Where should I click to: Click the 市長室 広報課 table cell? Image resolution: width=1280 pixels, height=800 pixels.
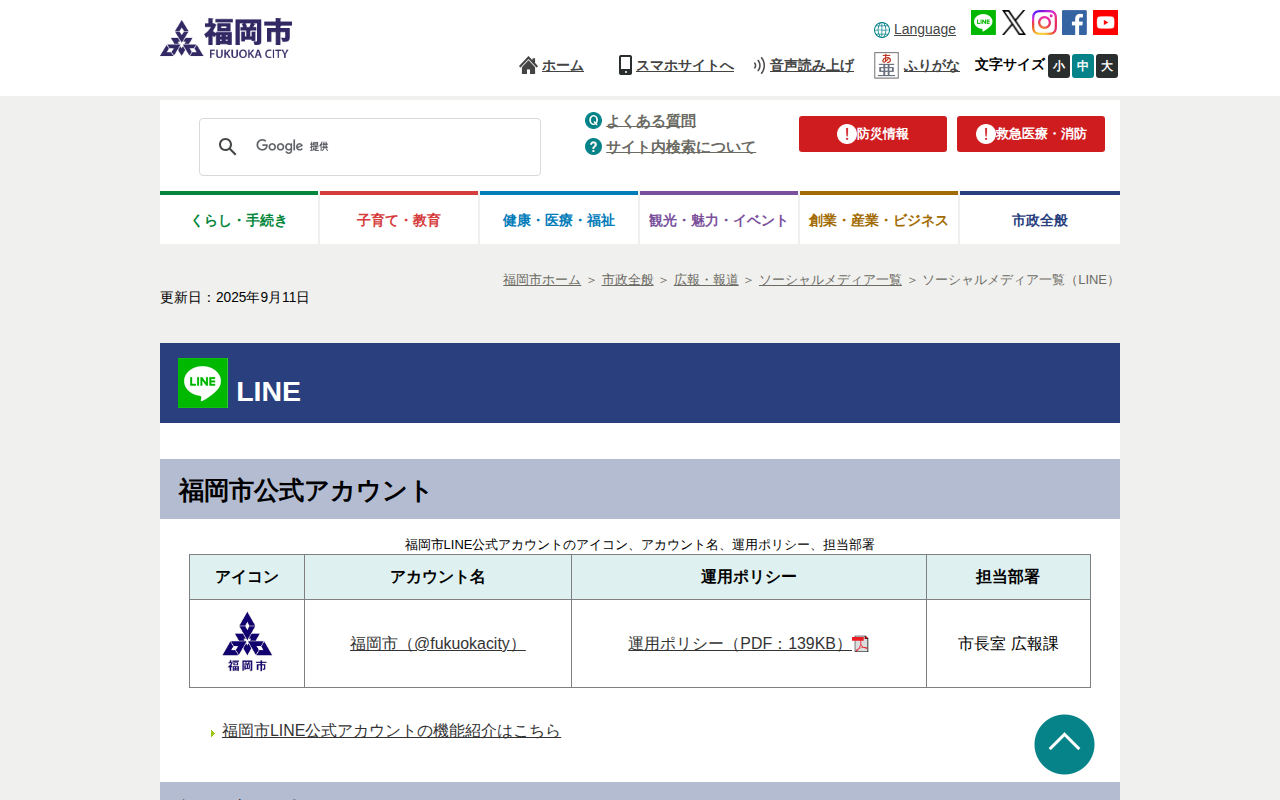[1008, 644]
